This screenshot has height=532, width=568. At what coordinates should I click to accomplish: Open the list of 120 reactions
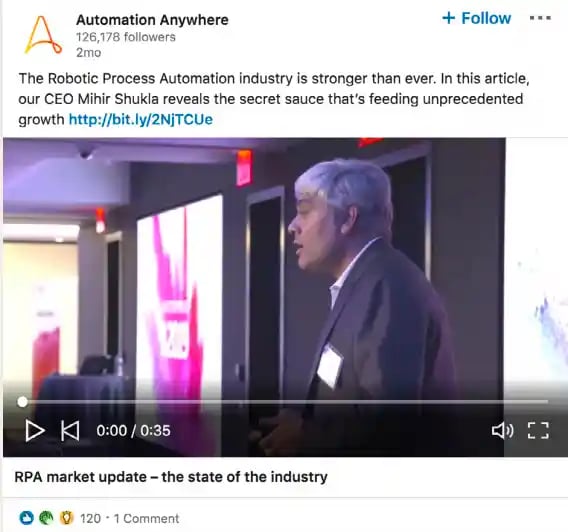click(x=90, y=519)
